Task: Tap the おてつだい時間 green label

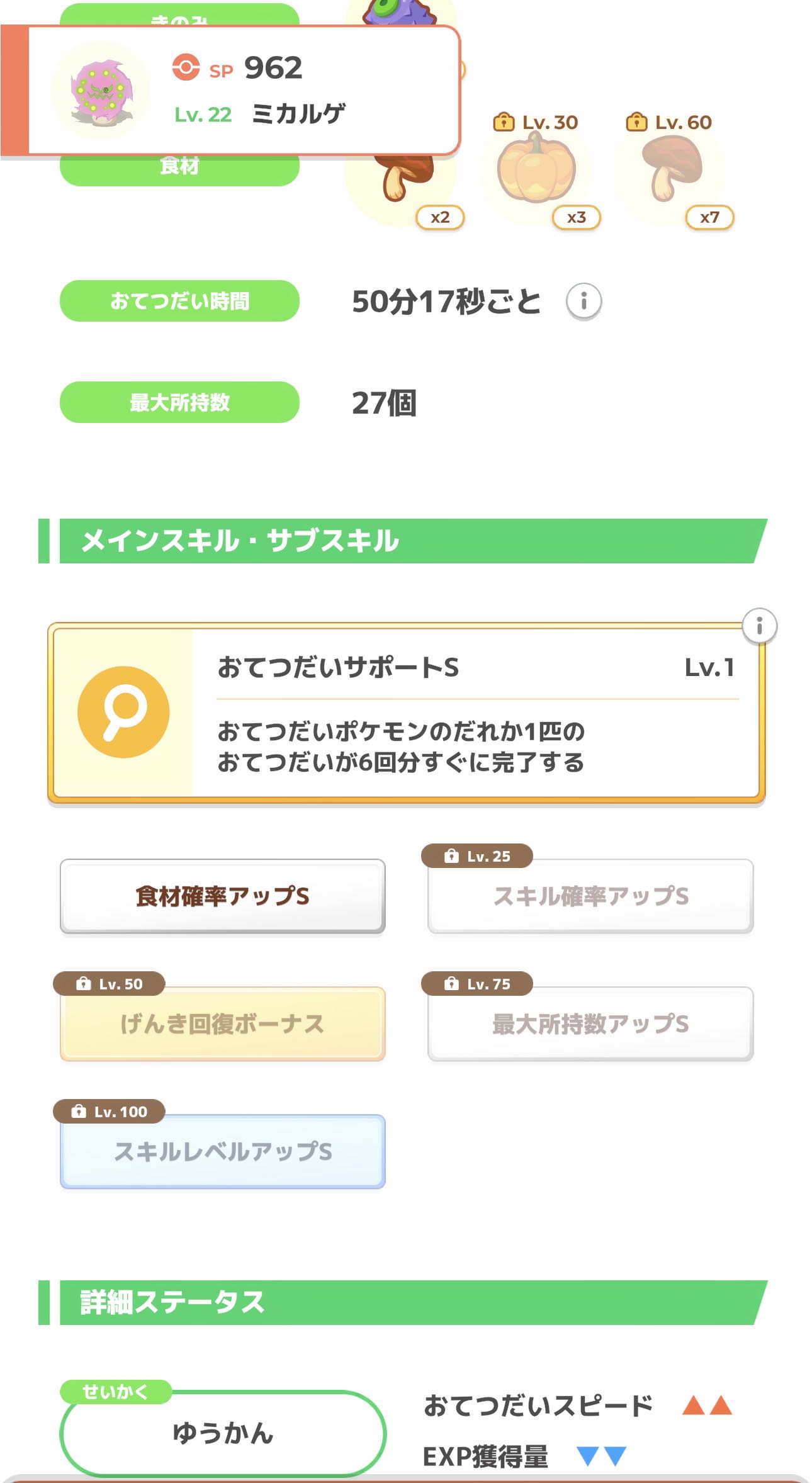Action: (x=179, y=301)
